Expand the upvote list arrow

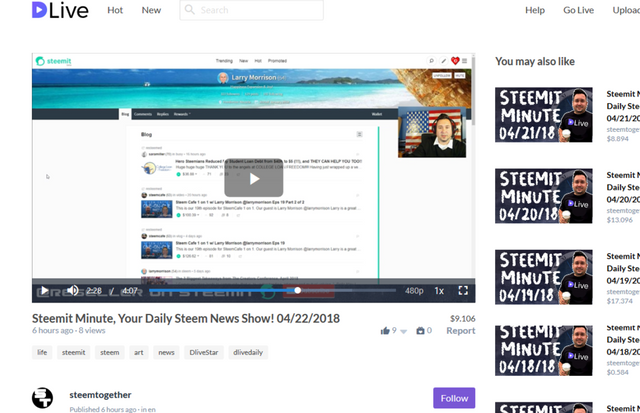pos(403,331)
